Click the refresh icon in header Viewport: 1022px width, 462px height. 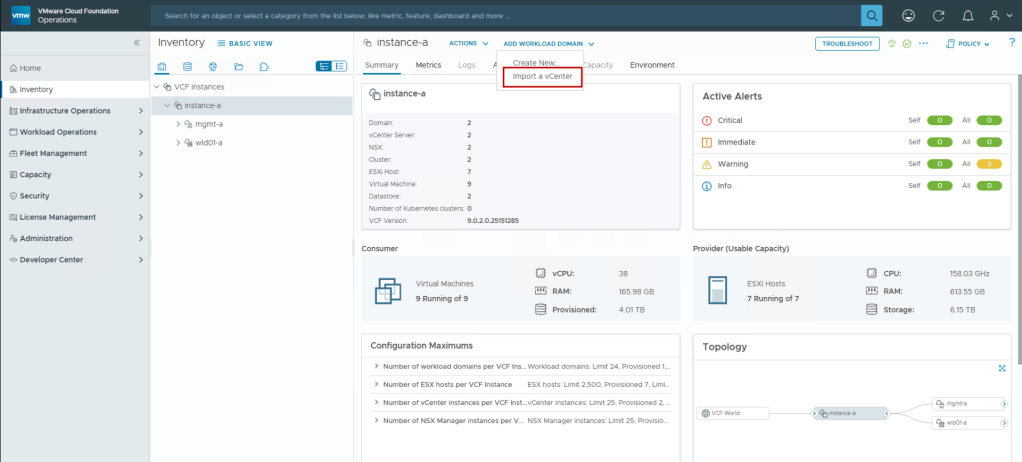tap(939, 16)
